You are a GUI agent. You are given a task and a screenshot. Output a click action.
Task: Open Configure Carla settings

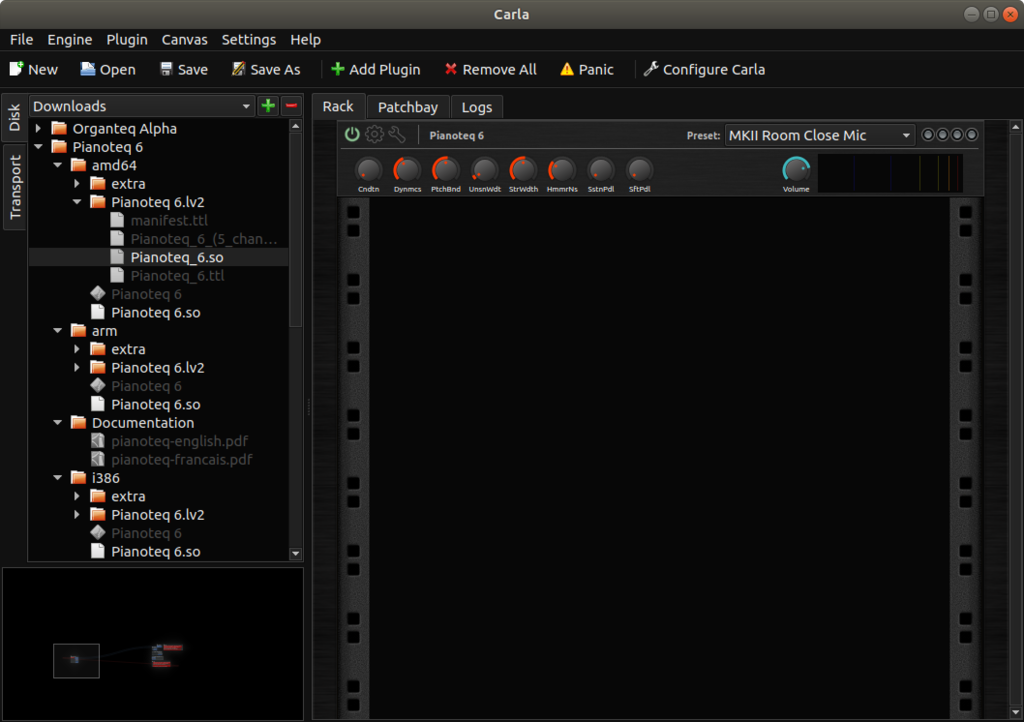pos(704,69)
